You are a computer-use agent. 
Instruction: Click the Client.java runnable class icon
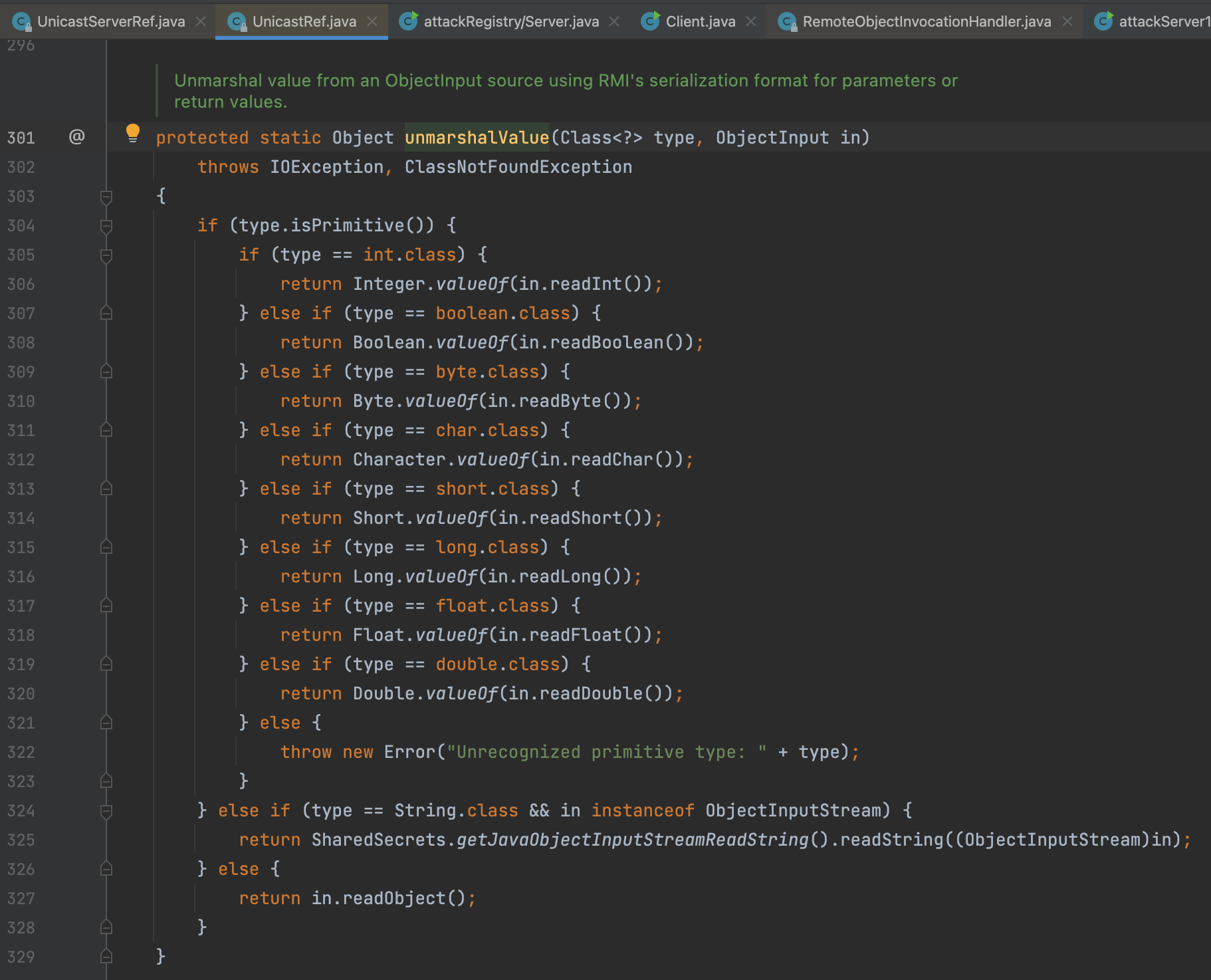pyautogui.click(x=650, y=21)
